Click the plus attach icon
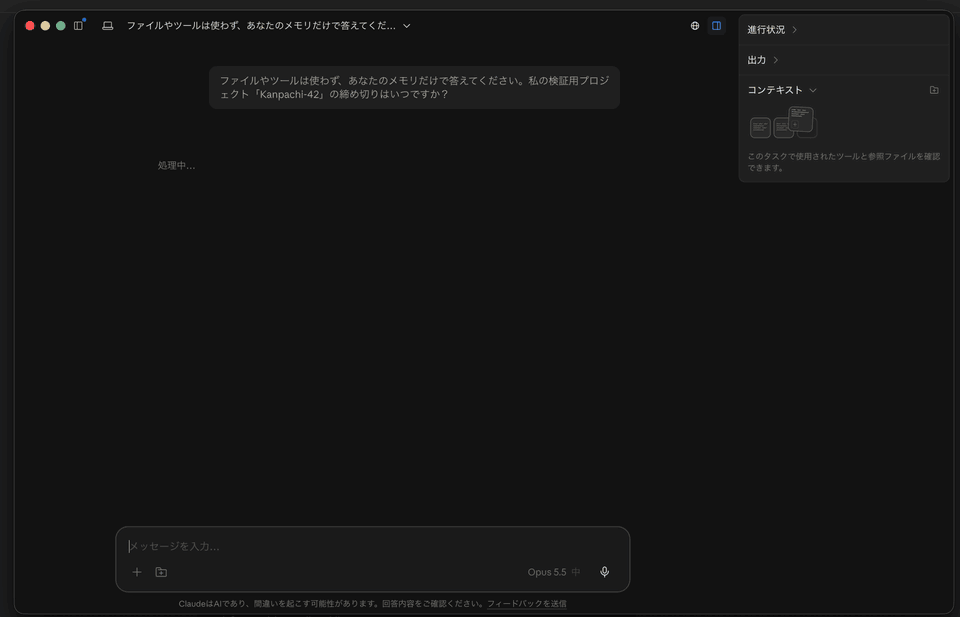This screenshot has width=960, height=617. point(137,572)
